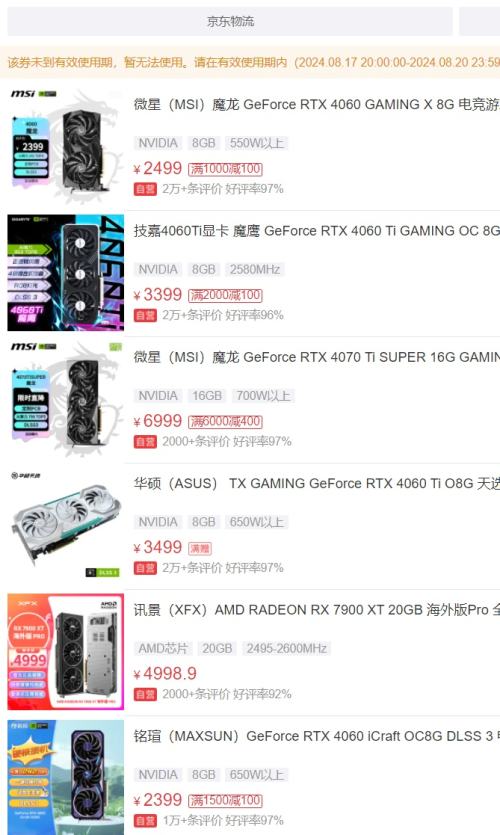Viewport: 500px width, 835px height.
Task: Click the 自营 badge on the XFX listing
Action: pos(145,694)
